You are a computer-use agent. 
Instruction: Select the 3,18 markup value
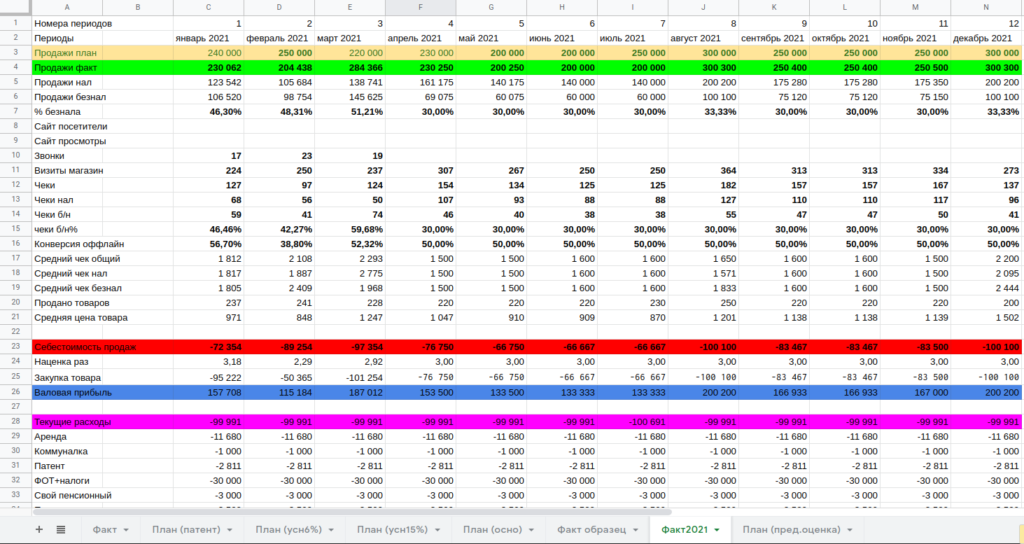click(x=209, y=361)
